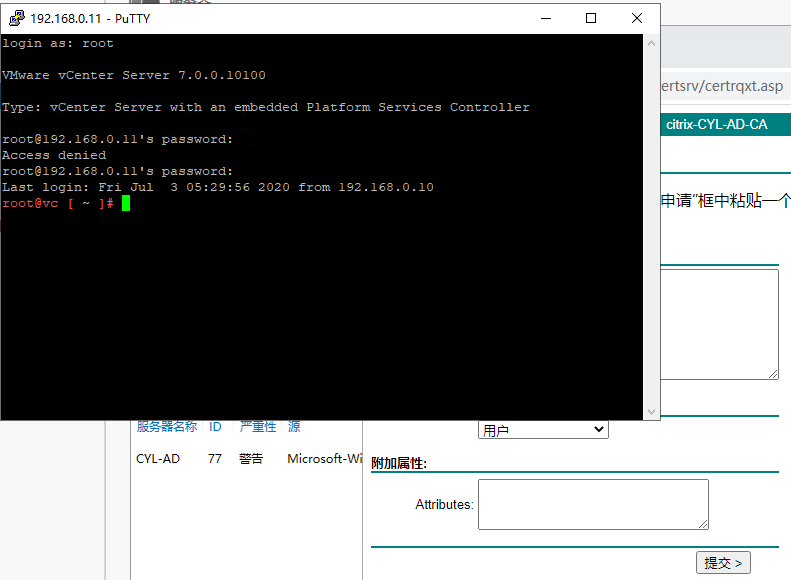The height and width of the screenshot is (580, 791).
Task: Click the green terminal cursor at prompt
Action: (126, 204)
